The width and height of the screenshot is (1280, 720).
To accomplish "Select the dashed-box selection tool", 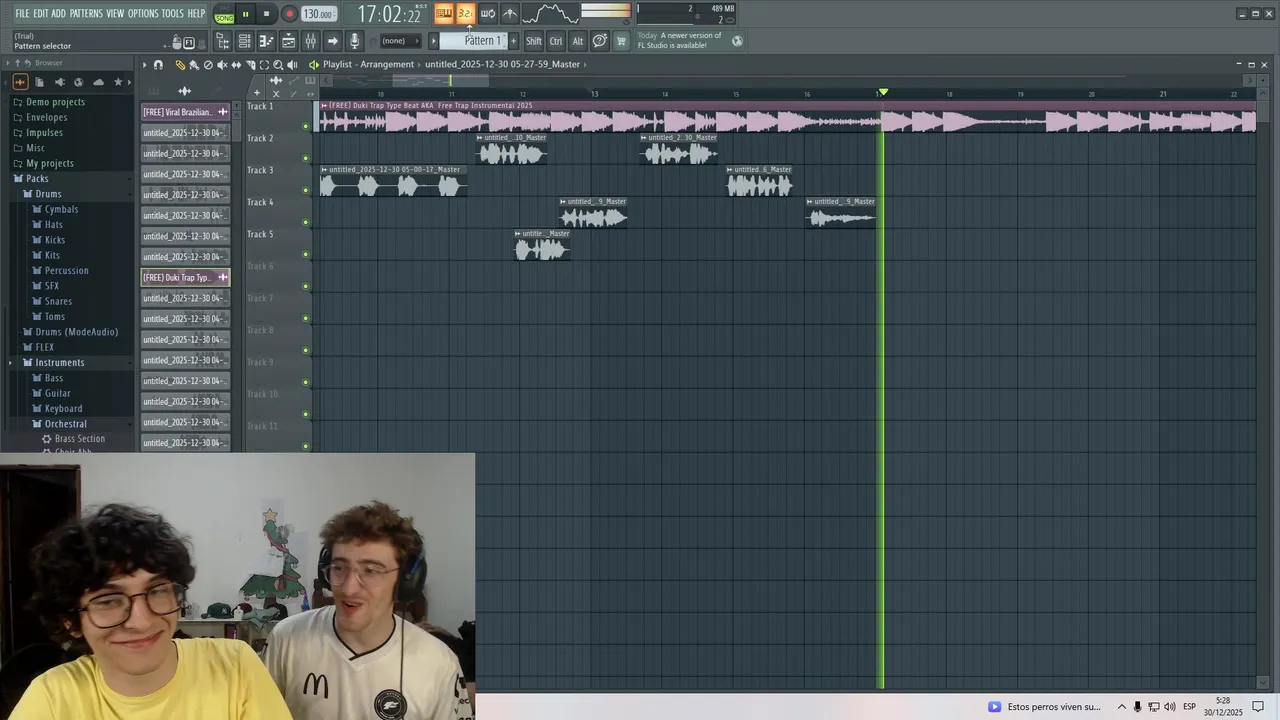I will click(264, 64).
